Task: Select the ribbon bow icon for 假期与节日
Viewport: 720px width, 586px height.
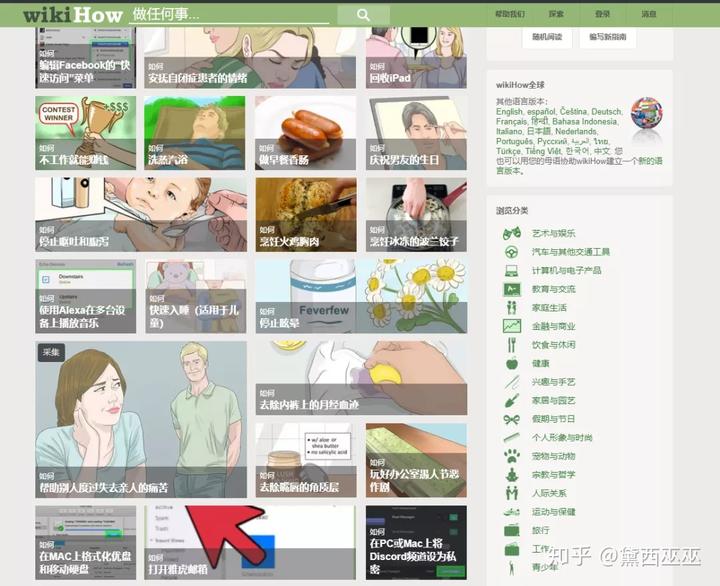Action: [512, 419]
